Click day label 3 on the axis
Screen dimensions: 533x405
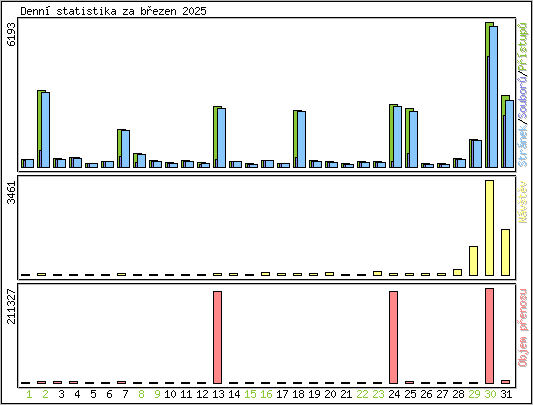point(61,394)
